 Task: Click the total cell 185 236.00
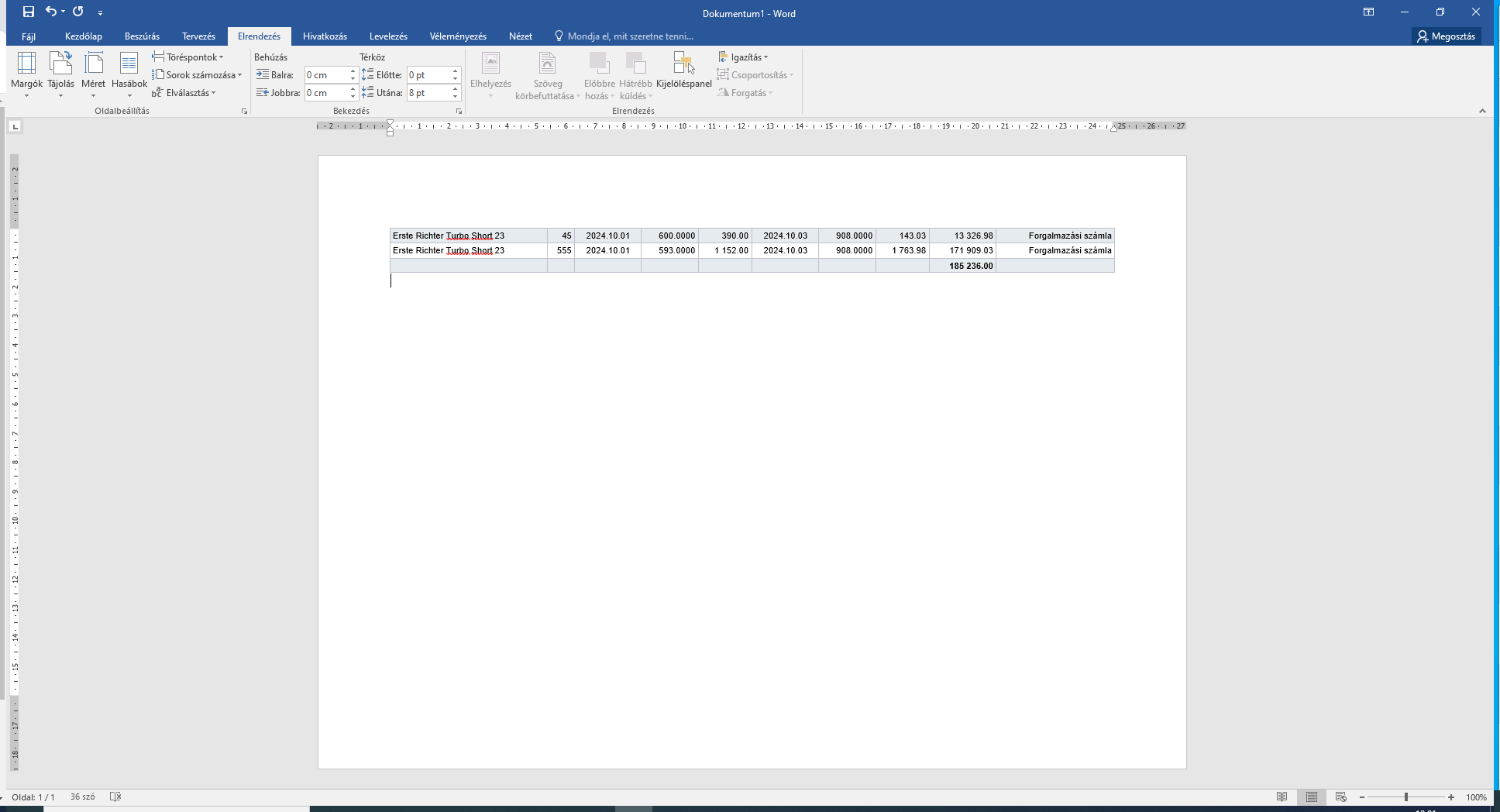tap(962, 266)
